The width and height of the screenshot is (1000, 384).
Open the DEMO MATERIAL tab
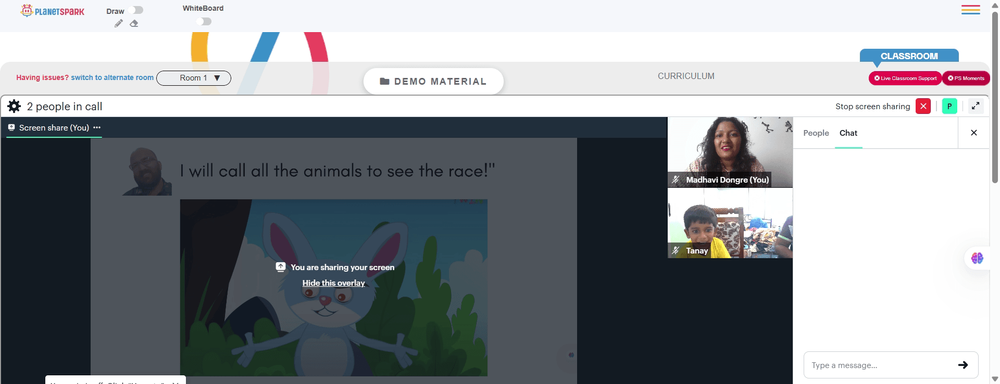pyautogui.click(x=434, y=82)
